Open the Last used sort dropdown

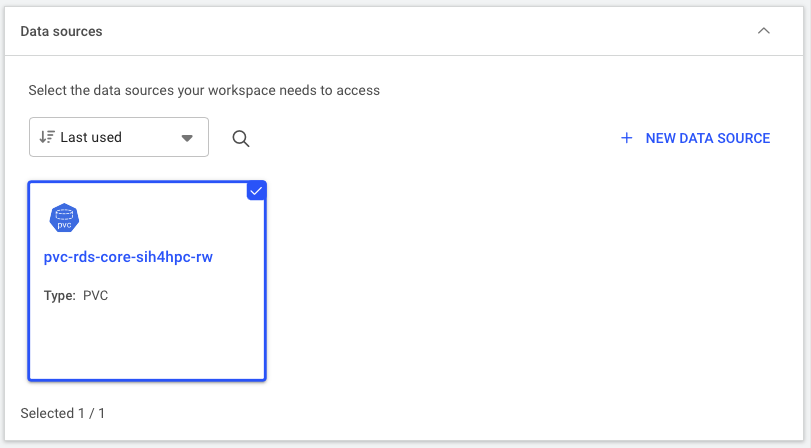118,138
